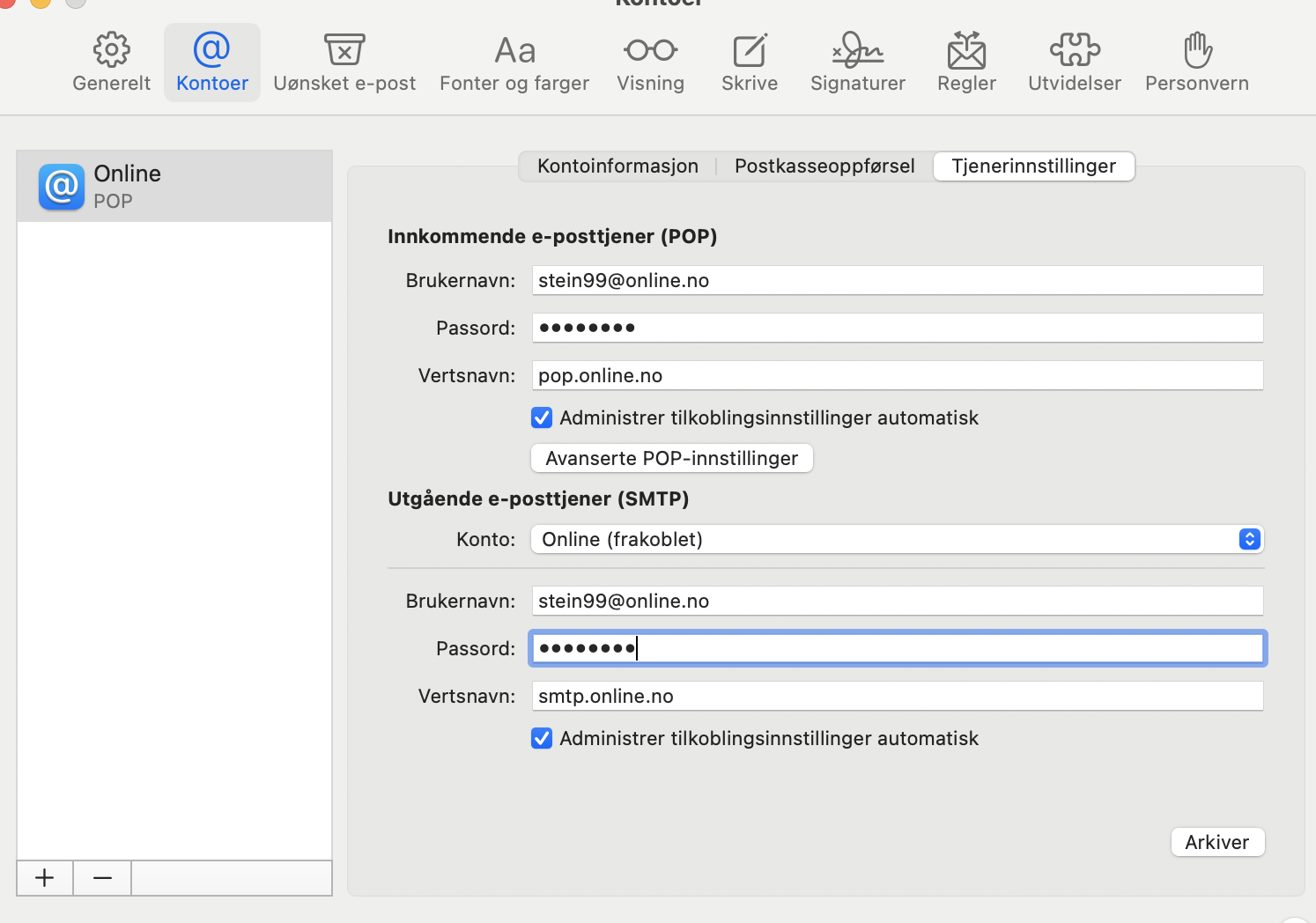Click the SMTP Brukernavn field
The height and width of the screenshot is (923, 1316).
coord(898,601)
